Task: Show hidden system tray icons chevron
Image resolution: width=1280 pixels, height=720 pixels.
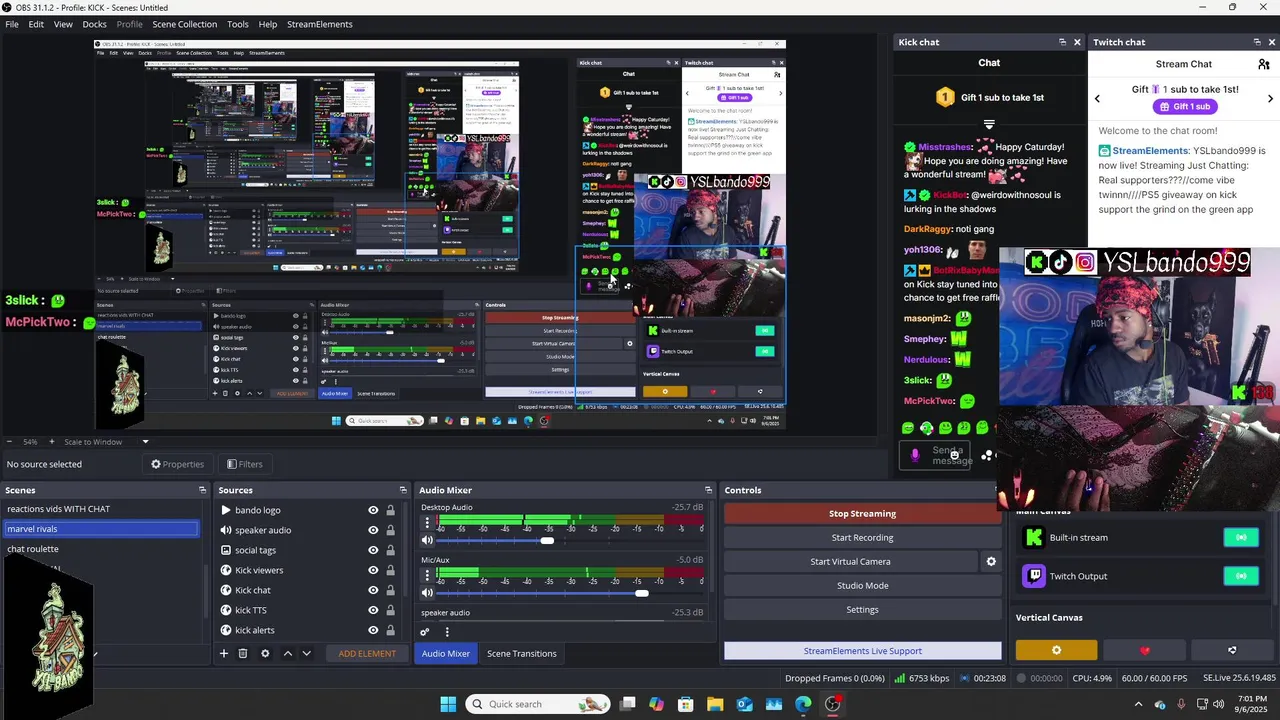Action: (x=1138, y=704)
